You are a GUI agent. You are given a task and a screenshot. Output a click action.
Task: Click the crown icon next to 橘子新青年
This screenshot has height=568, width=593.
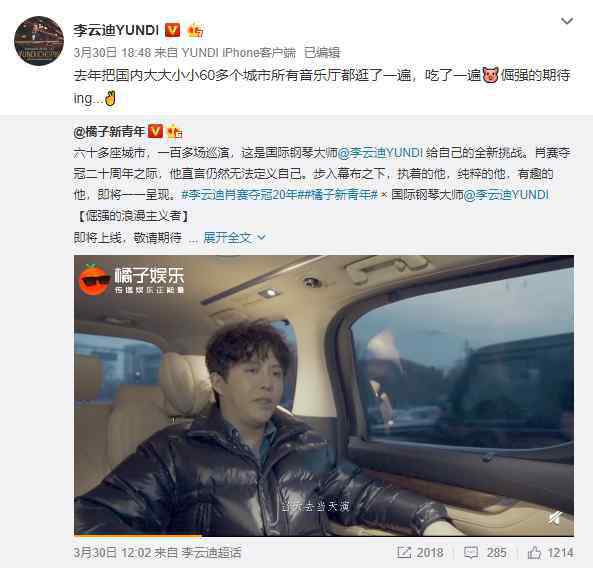pyautogui.click(x=174, y=131)
